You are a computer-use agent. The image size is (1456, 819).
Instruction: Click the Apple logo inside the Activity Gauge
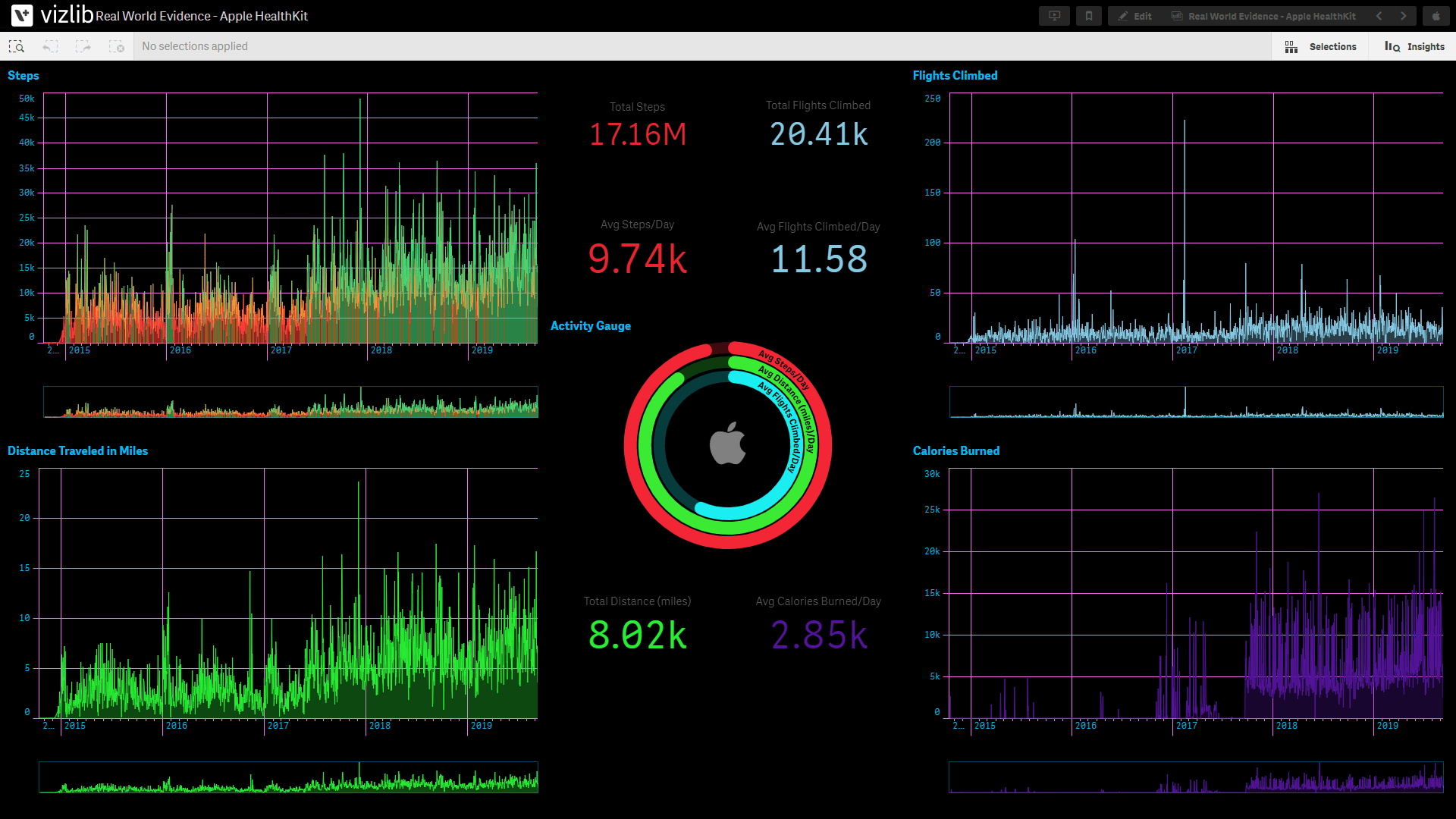click(x=728, y=444)
